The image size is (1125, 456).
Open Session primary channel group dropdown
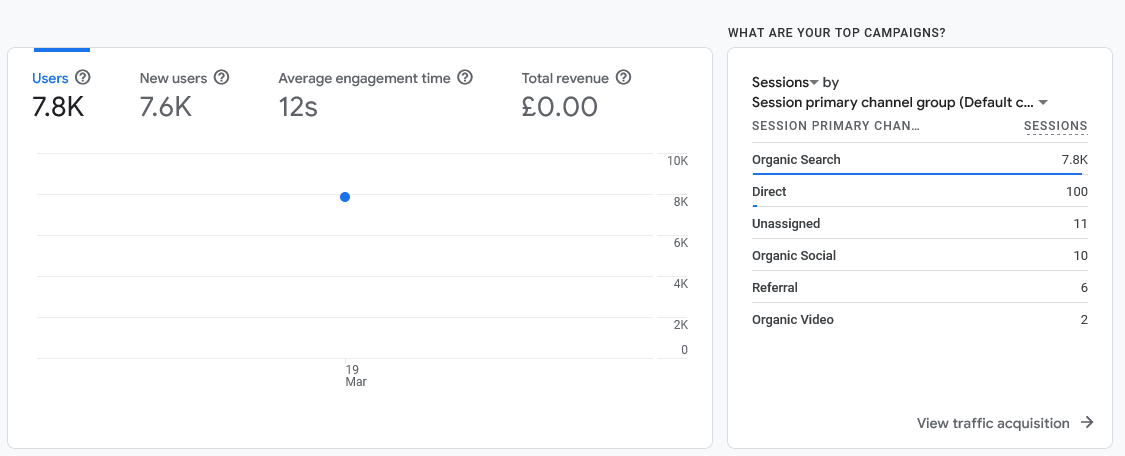(x=900, y=103)
